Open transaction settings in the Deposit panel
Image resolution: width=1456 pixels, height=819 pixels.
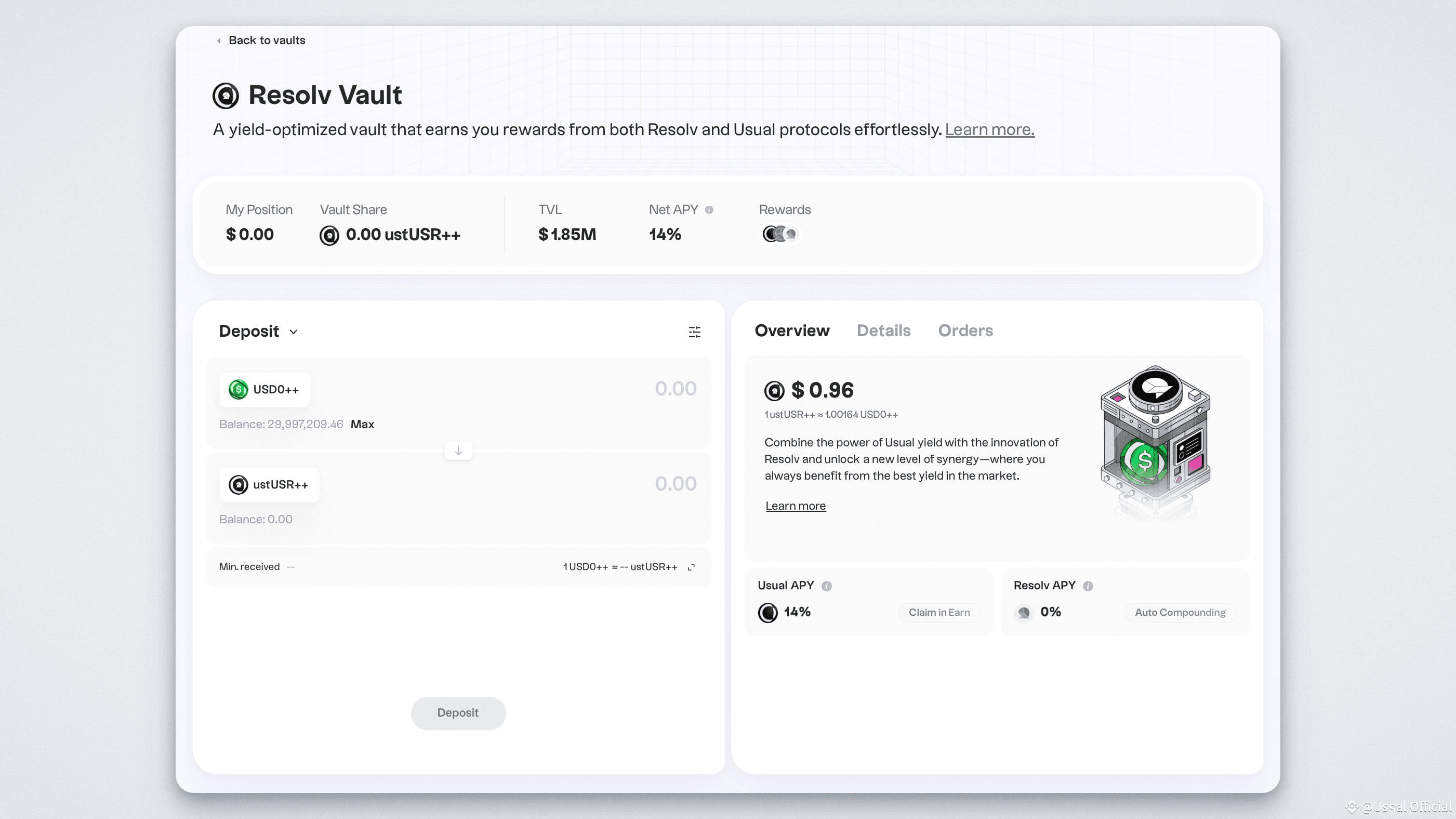[695, 333]
